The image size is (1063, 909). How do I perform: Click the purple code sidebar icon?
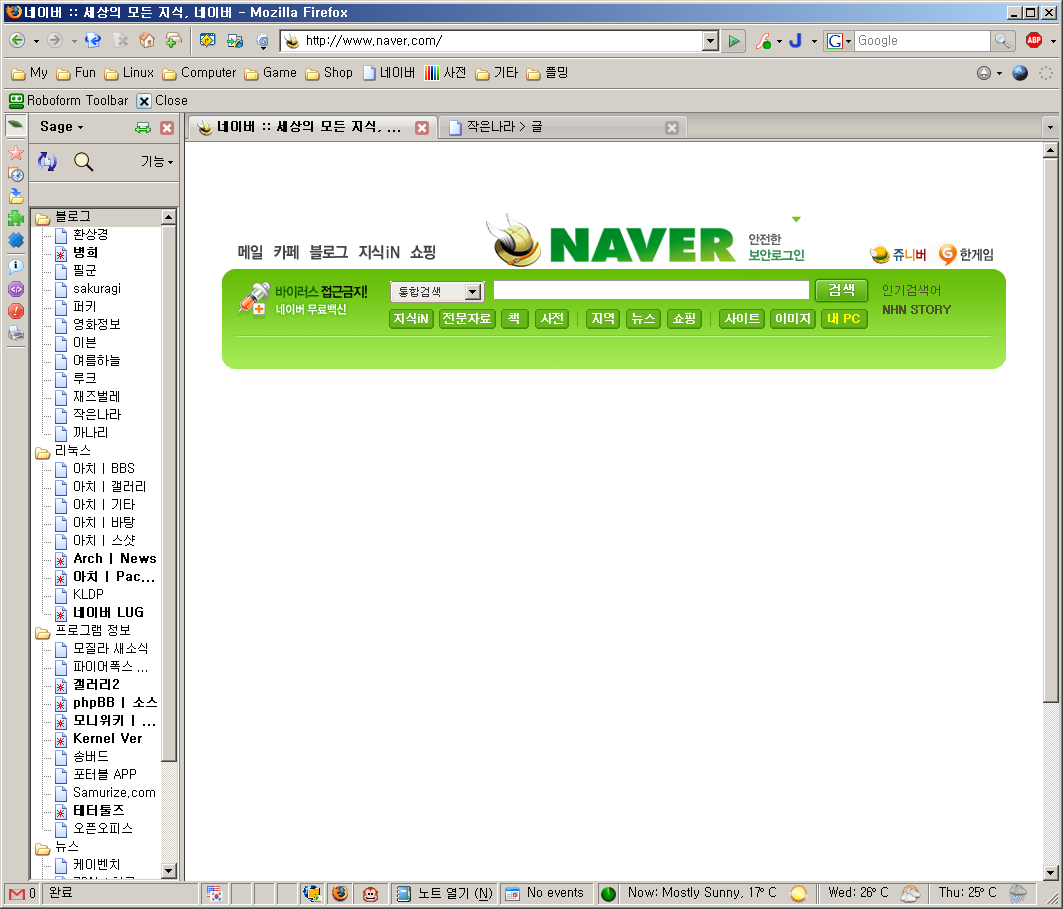pos(16,289)
